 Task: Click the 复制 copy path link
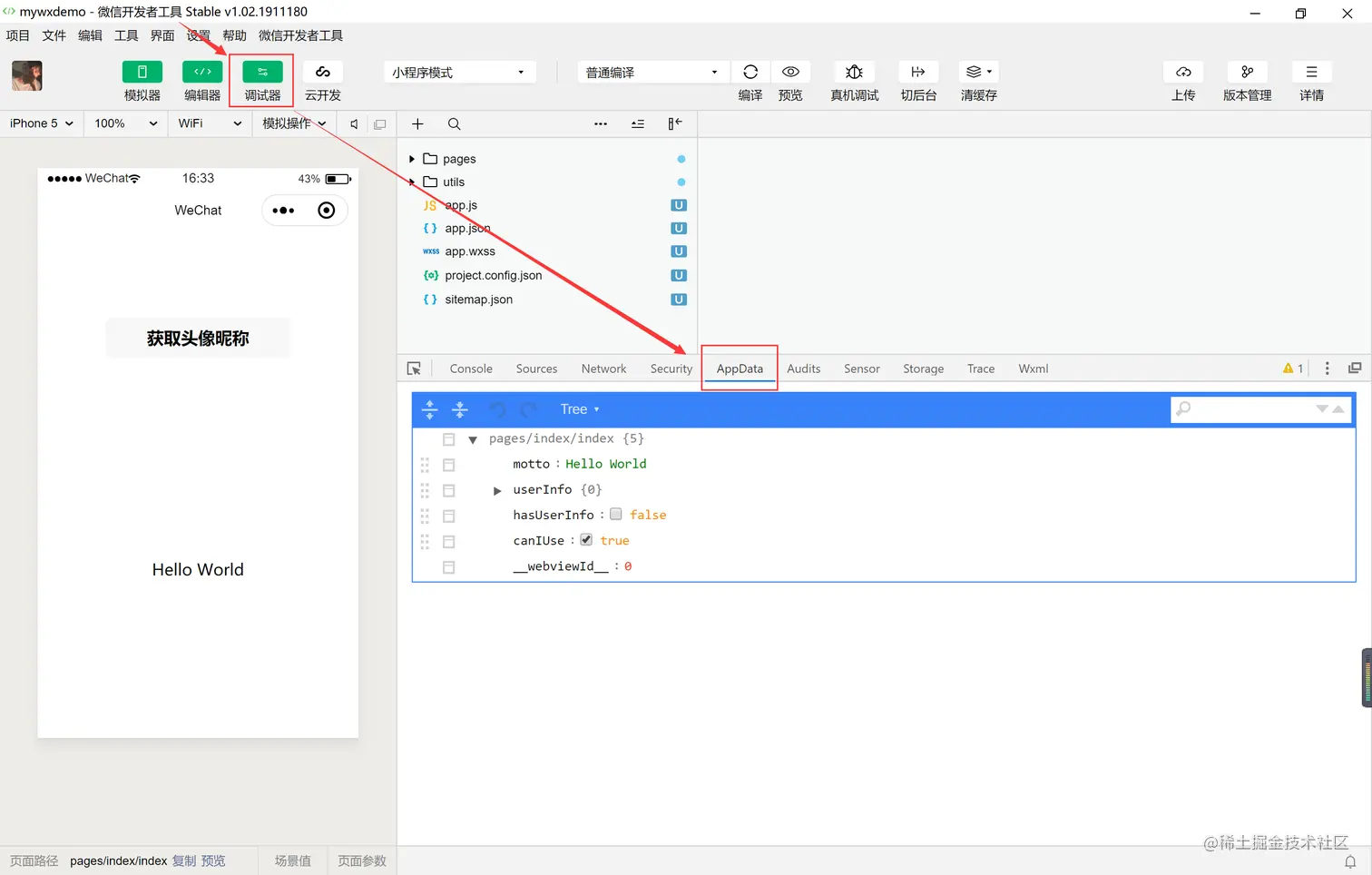[184, 860]
